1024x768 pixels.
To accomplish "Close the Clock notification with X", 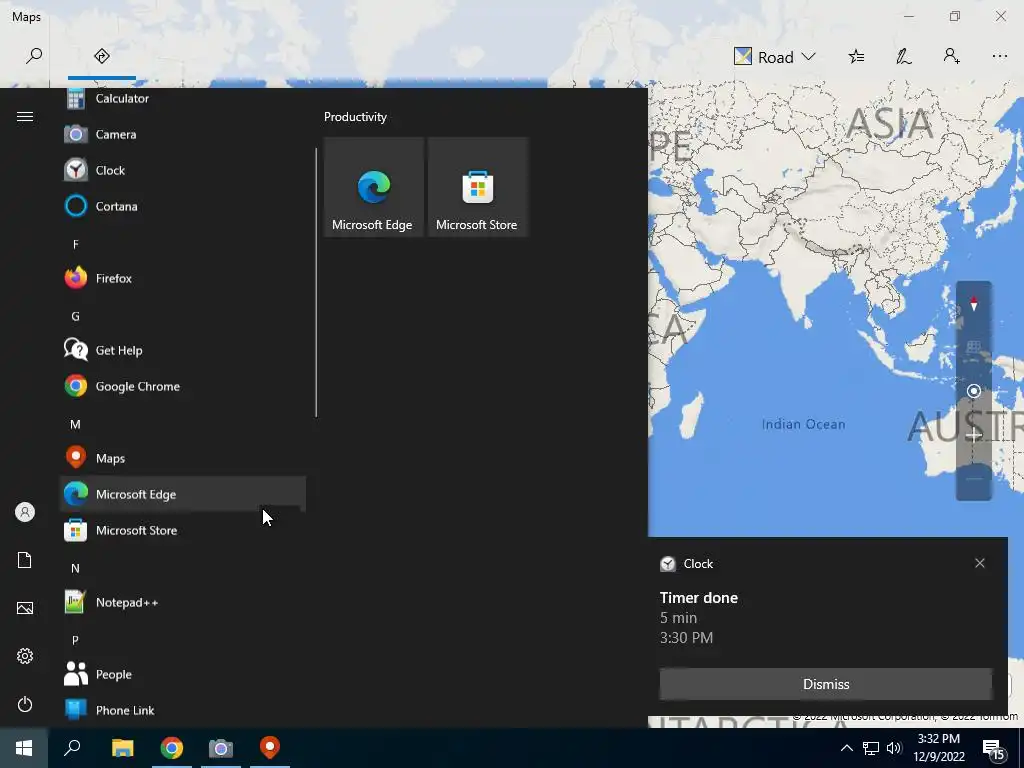I will coord(980,563).
